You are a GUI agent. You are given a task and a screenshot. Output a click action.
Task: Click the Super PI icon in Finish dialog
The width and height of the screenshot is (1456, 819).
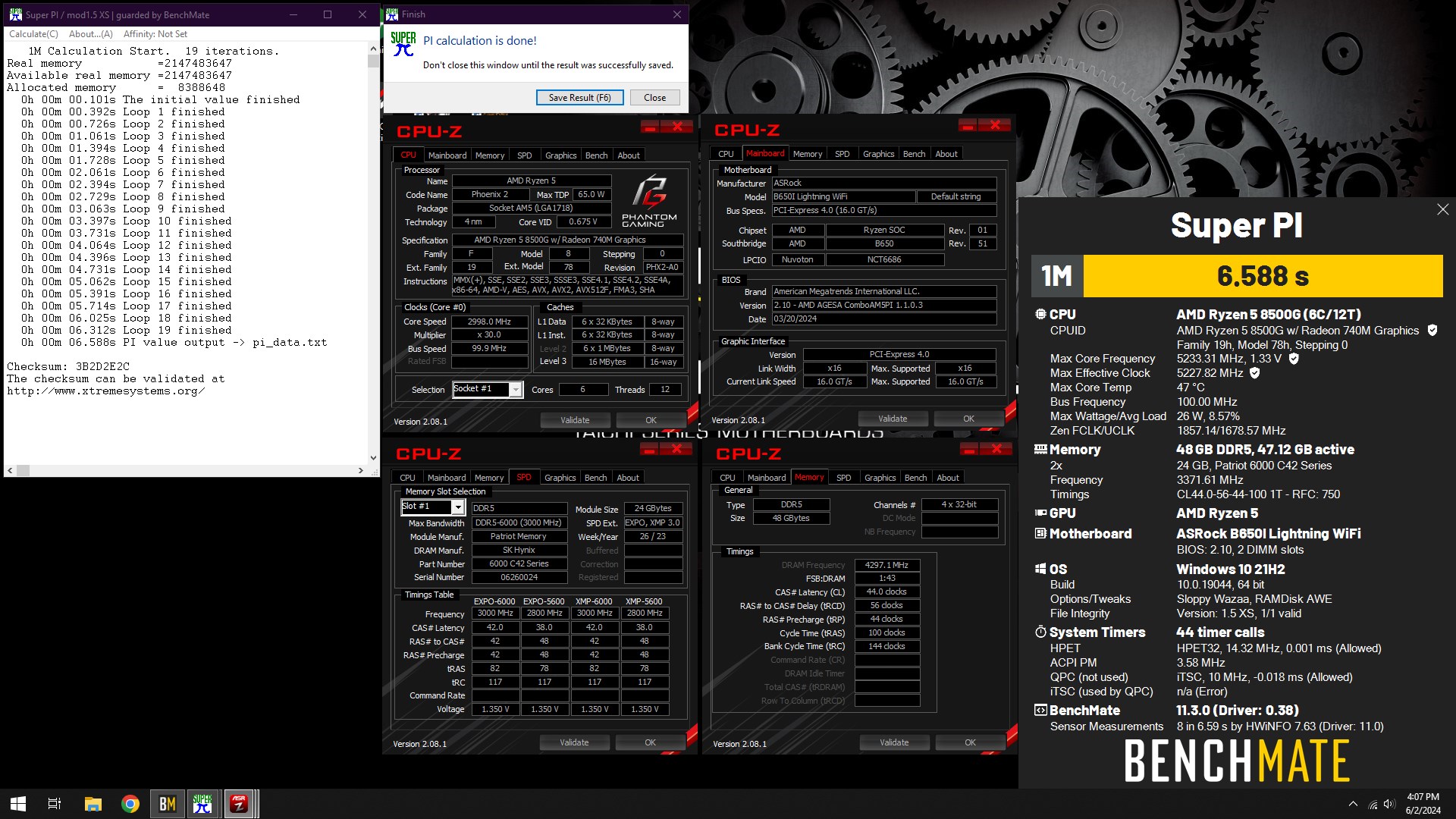coord(403,44)
